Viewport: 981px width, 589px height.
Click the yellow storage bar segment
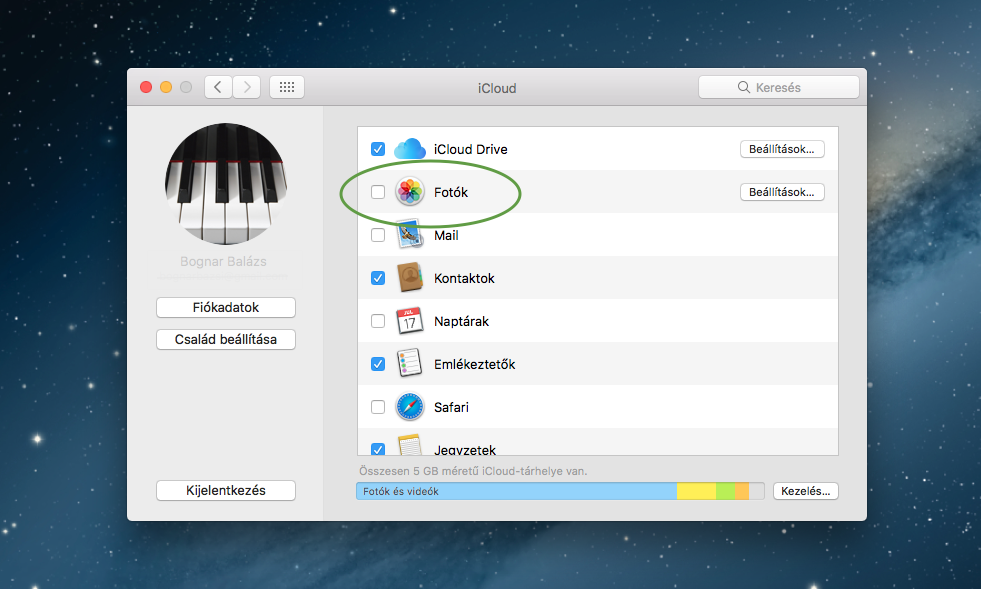[x=696, y=491]
